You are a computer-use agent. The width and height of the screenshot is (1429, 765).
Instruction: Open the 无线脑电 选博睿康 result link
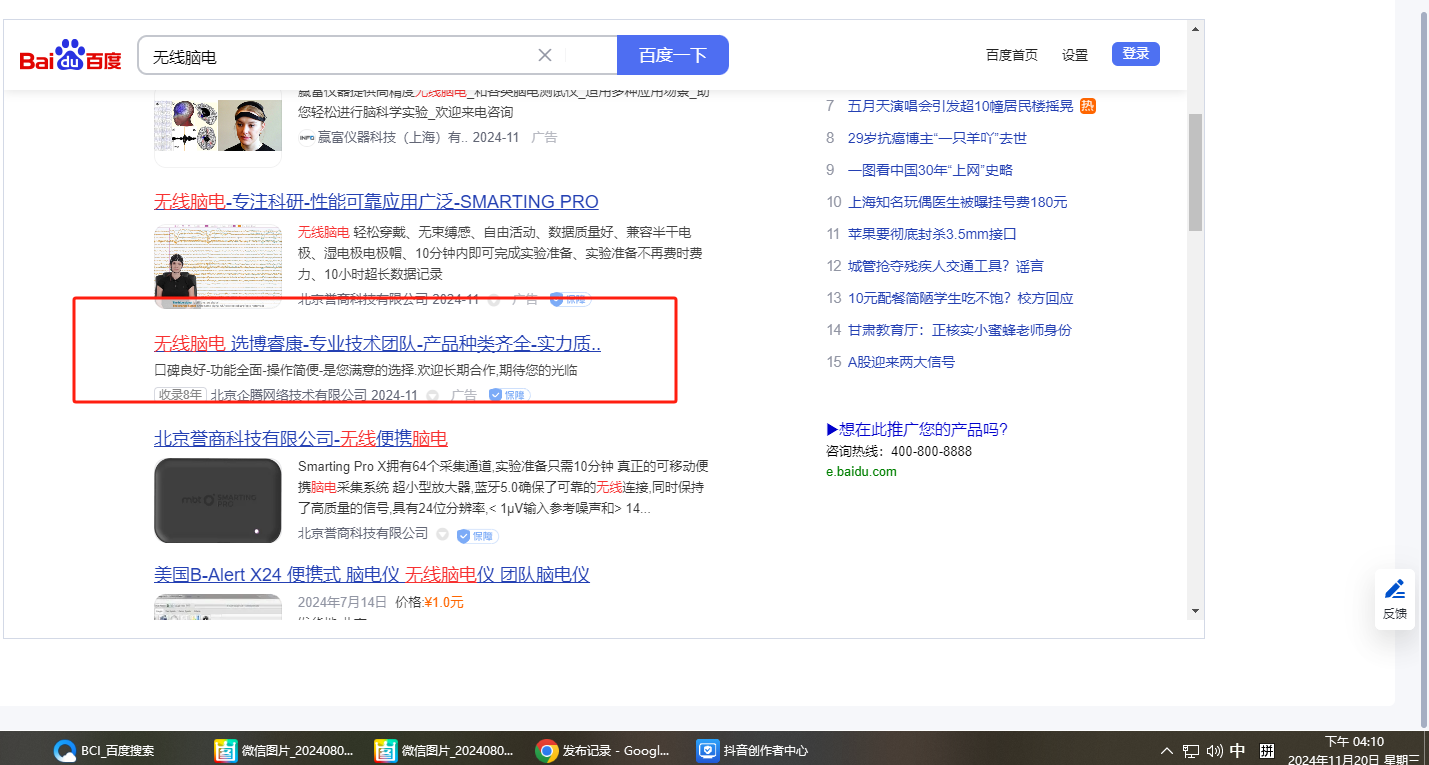[x=377, y=344]
